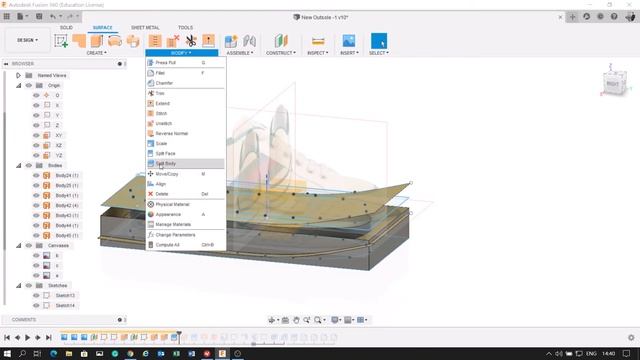This screenshot has width=640, height=360.
Task: Click the Orbit icon in navigation bar
Action: pyautogui.click(x=271, y=320)
